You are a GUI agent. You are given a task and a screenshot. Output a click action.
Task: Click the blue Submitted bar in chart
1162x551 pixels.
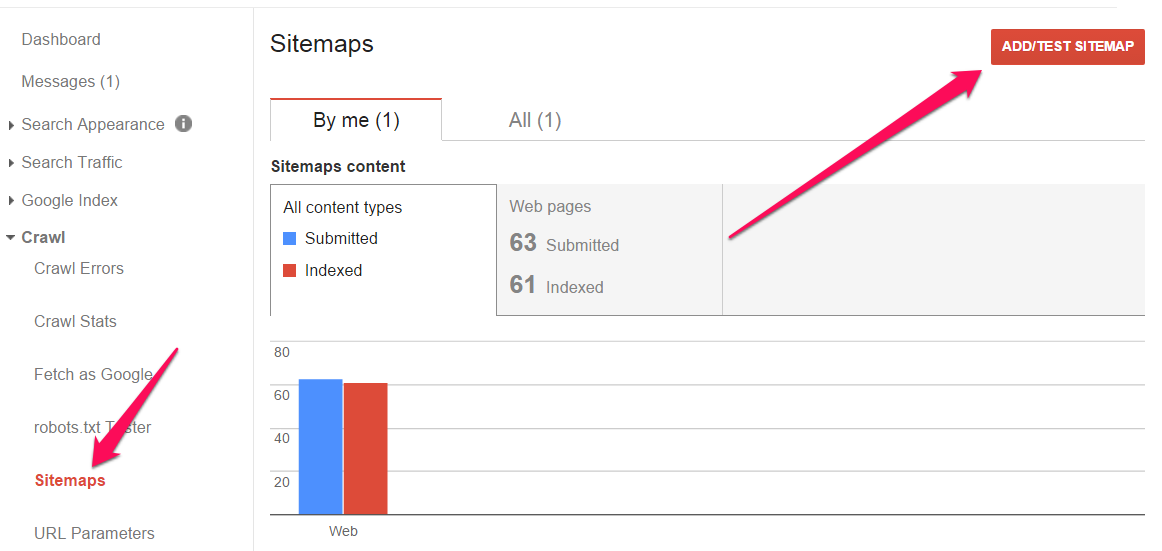tap(321, 447)
